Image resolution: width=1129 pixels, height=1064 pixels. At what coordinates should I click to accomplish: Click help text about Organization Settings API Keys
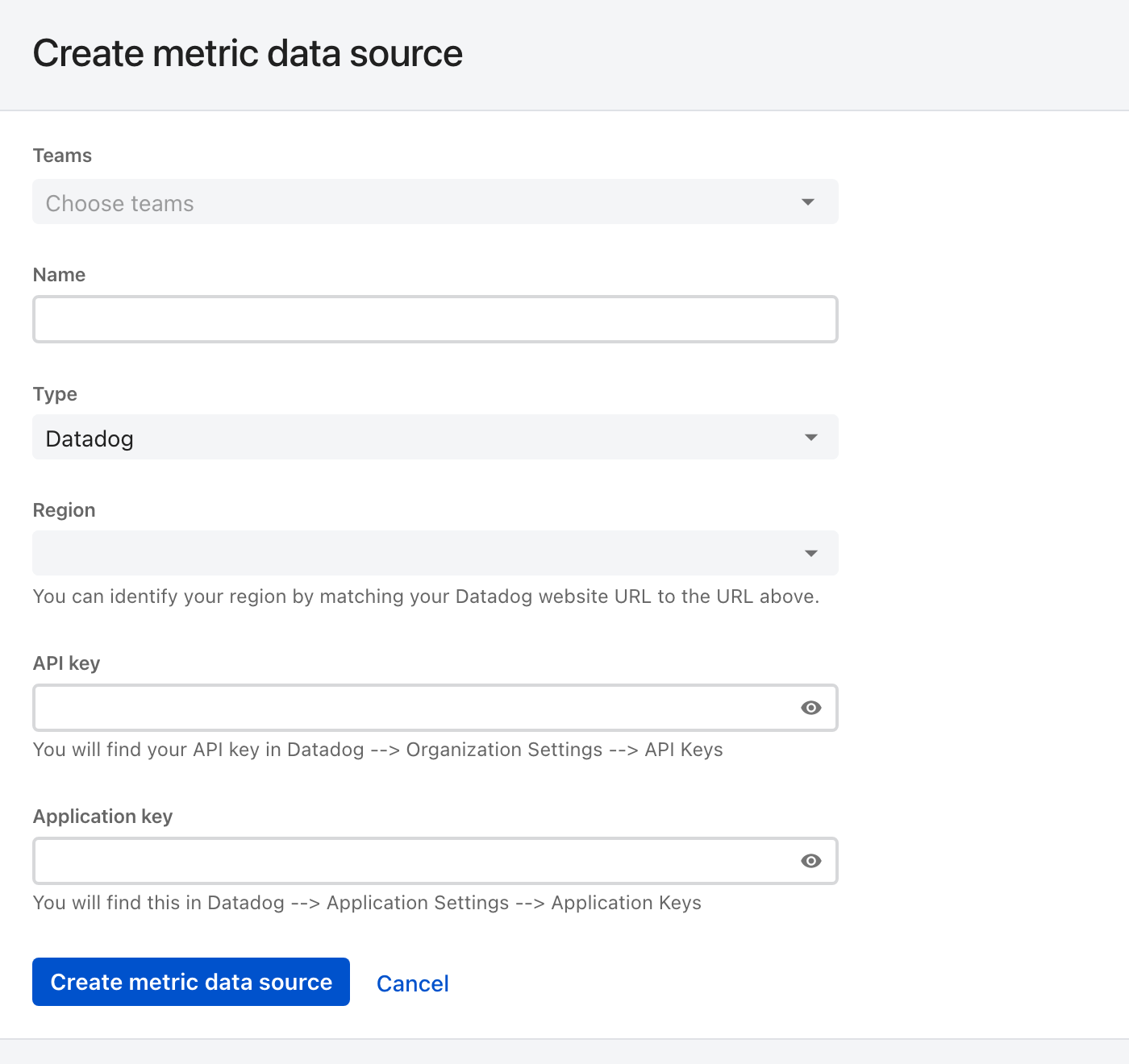coord(377,750)
